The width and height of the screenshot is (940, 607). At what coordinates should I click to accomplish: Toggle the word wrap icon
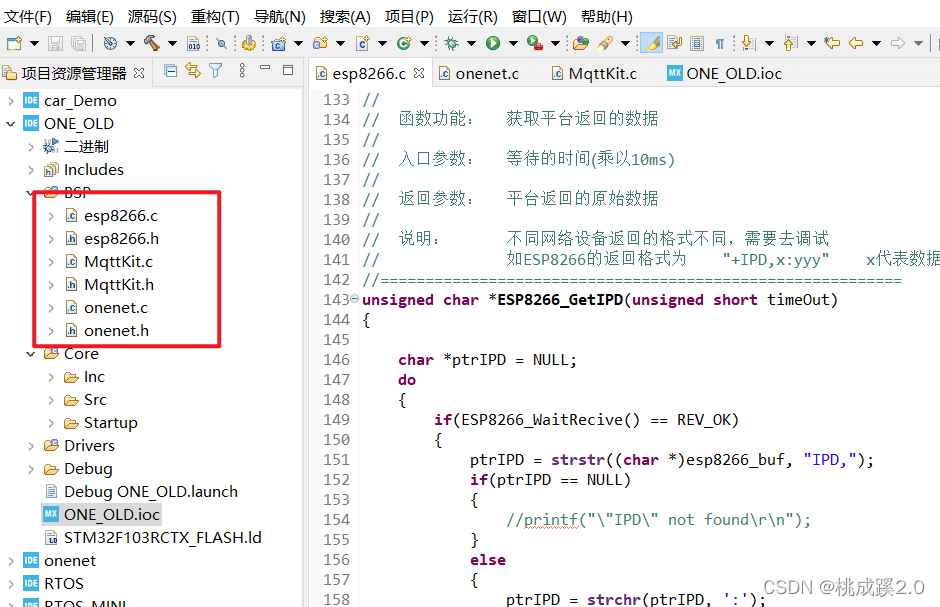click(674, 43)
